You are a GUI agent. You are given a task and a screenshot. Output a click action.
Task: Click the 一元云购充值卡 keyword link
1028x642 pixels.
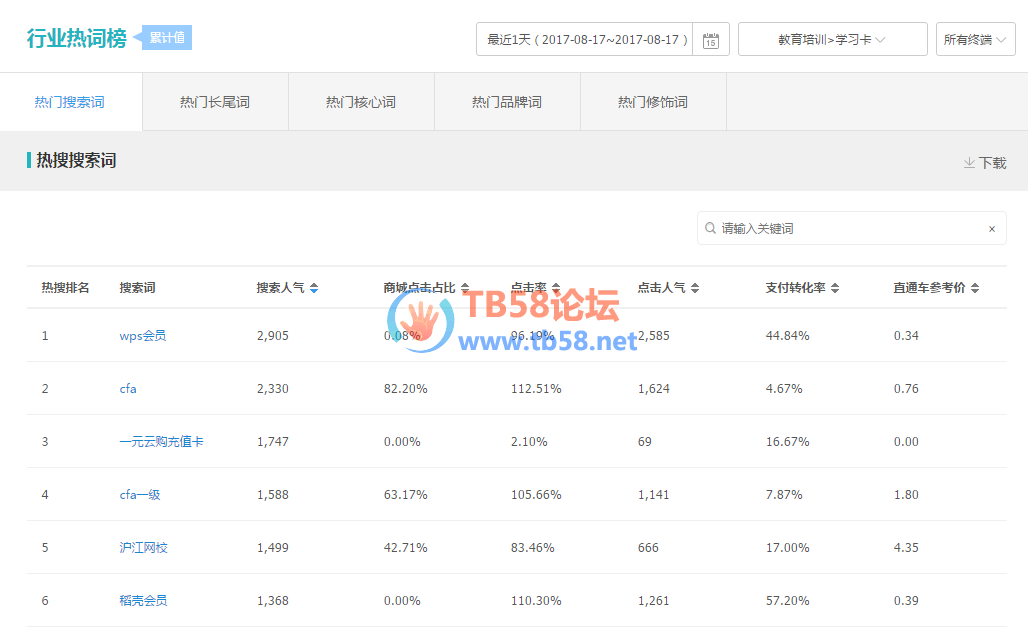point(161,442)
